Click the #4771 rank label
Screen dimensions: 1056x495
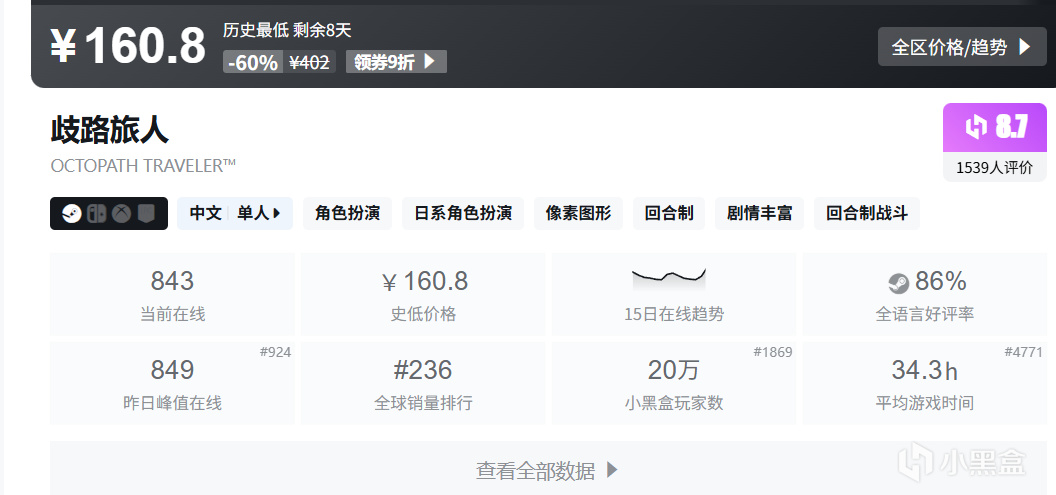coord(1024,352)
